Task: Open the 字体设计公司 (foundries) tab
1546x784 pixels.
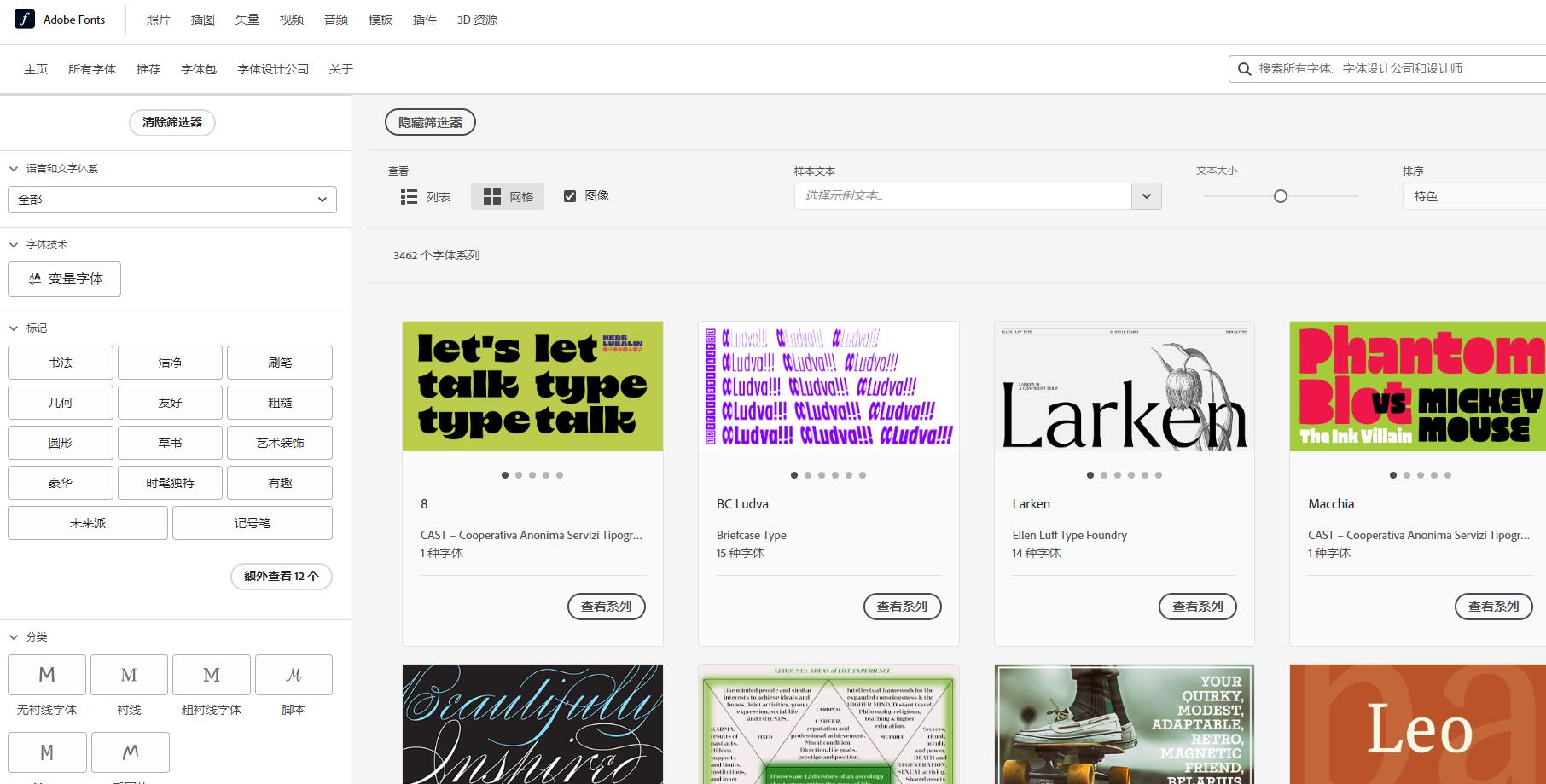Action: pyautogui.click(x=273, y=69)
